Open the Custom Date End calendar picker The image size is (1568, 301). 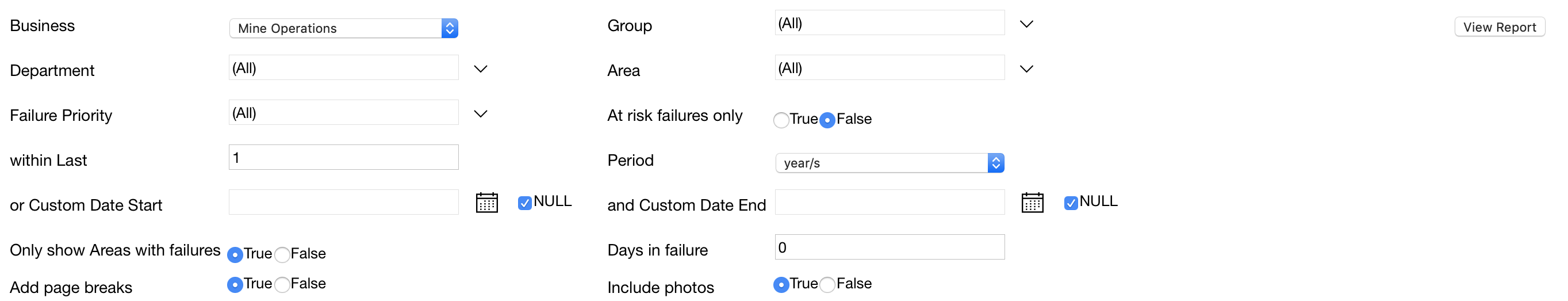pyautogui.click(x=1032, y=202)
